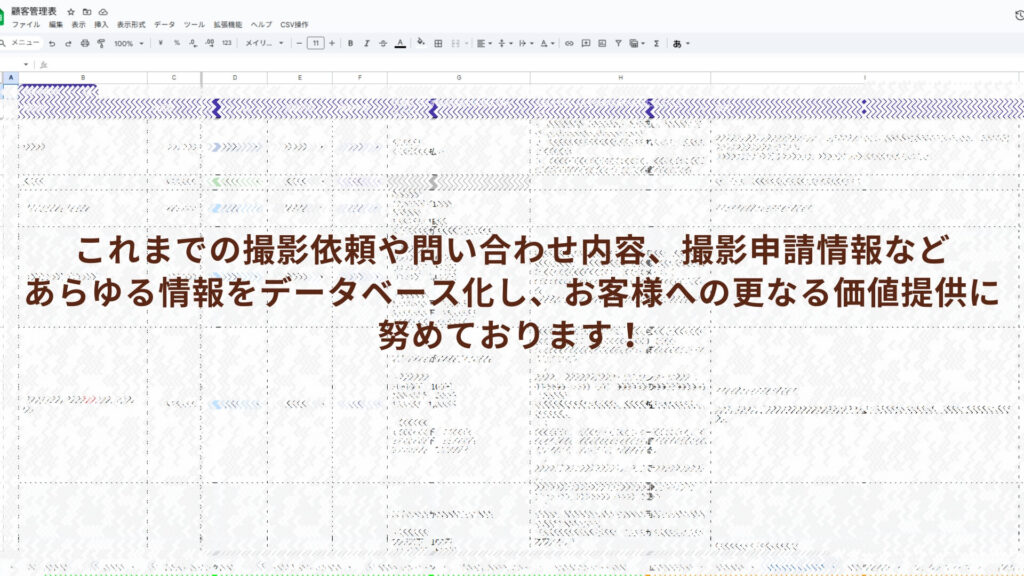Screen dimensions: 1024x576
Task: Expand the メイリオ font dropdown
Action: click(265, 43)
